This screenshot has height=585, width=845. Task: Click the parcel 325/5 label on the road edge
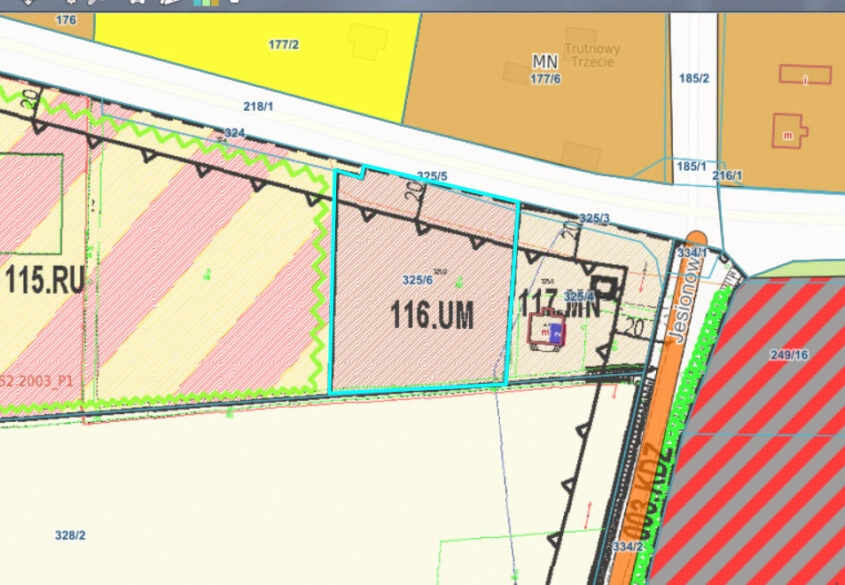pyautogui.click(x=432, y=176)
